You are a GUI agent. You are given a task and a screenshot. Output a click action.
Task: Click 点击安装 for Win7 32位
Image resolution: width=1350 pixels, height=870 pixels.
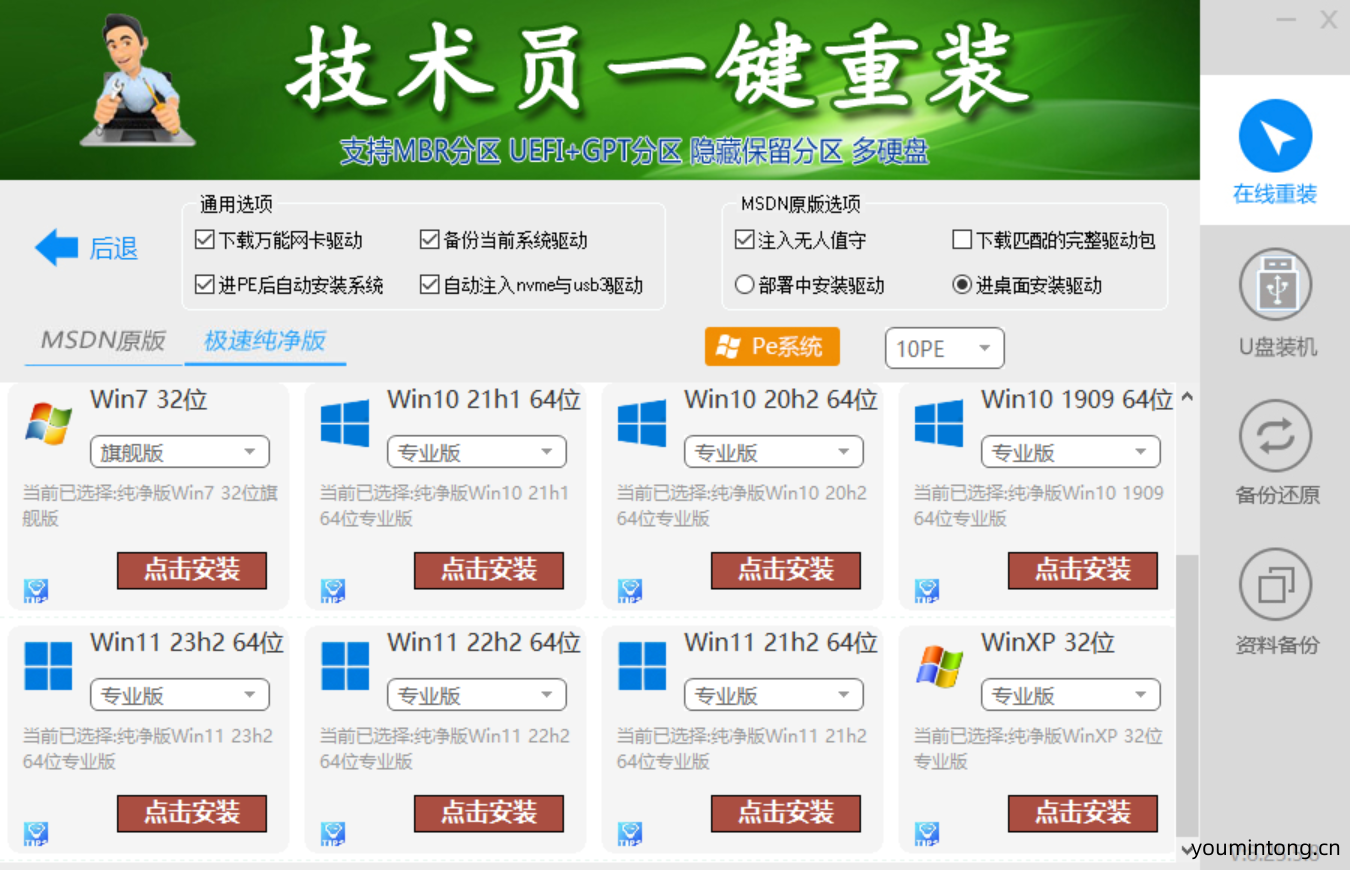192,570
